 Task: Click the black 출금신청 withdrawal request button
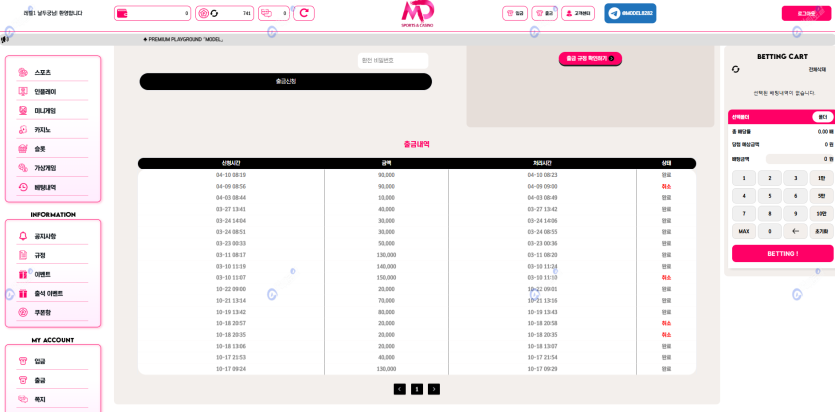pyautogui.click(x=285, y=81)
